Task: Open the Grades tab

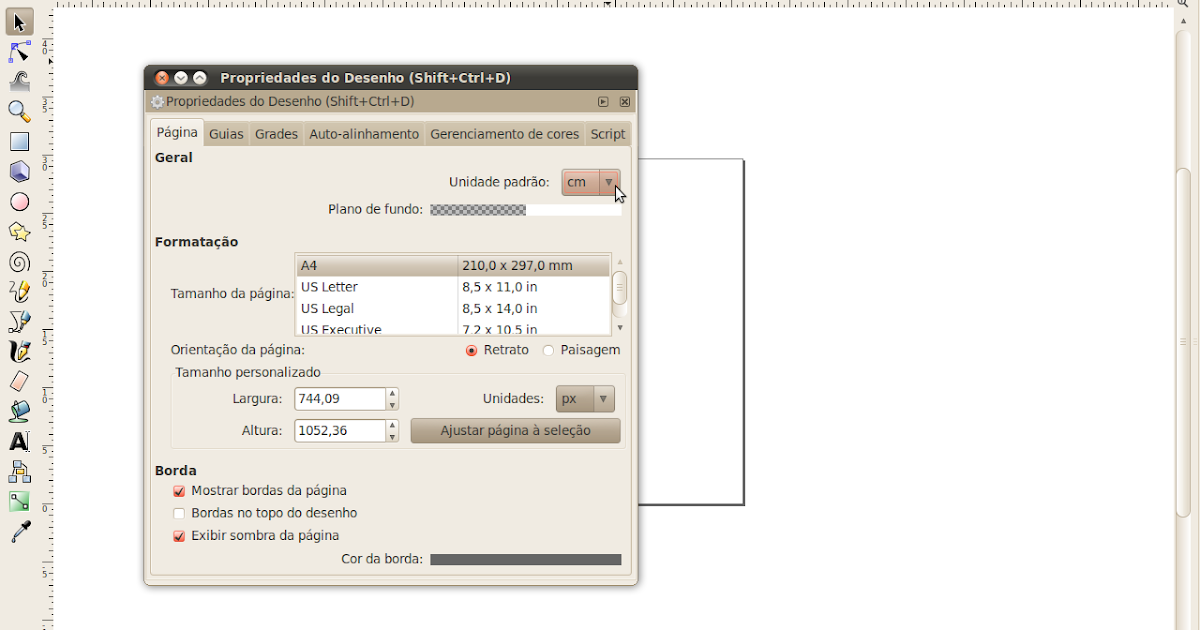Action: tap(276, 134)
